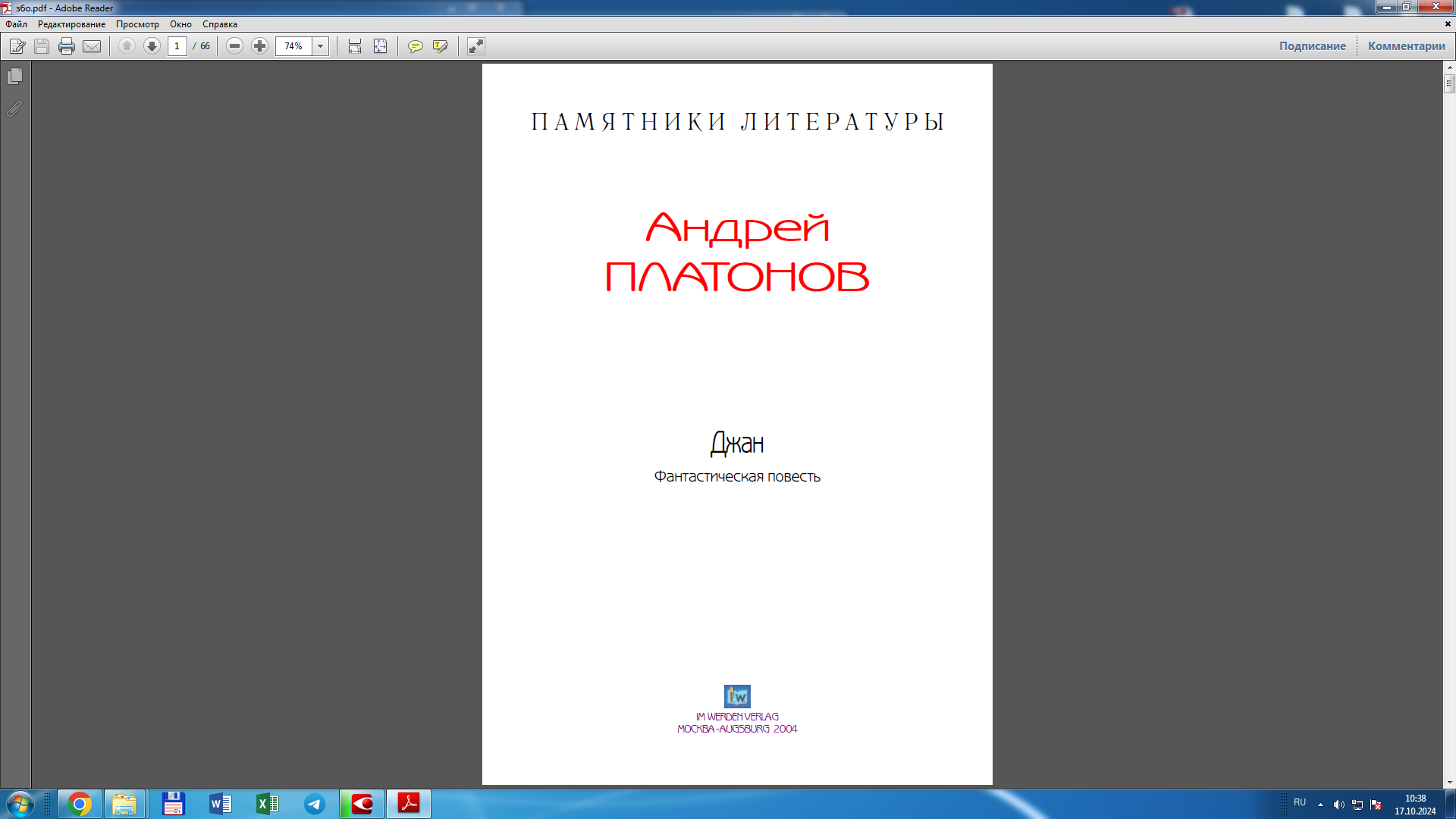Show hidden system tray icons arrow
The width and height of the screenshot is (1456, 819).
click(x=1320, y=805)
